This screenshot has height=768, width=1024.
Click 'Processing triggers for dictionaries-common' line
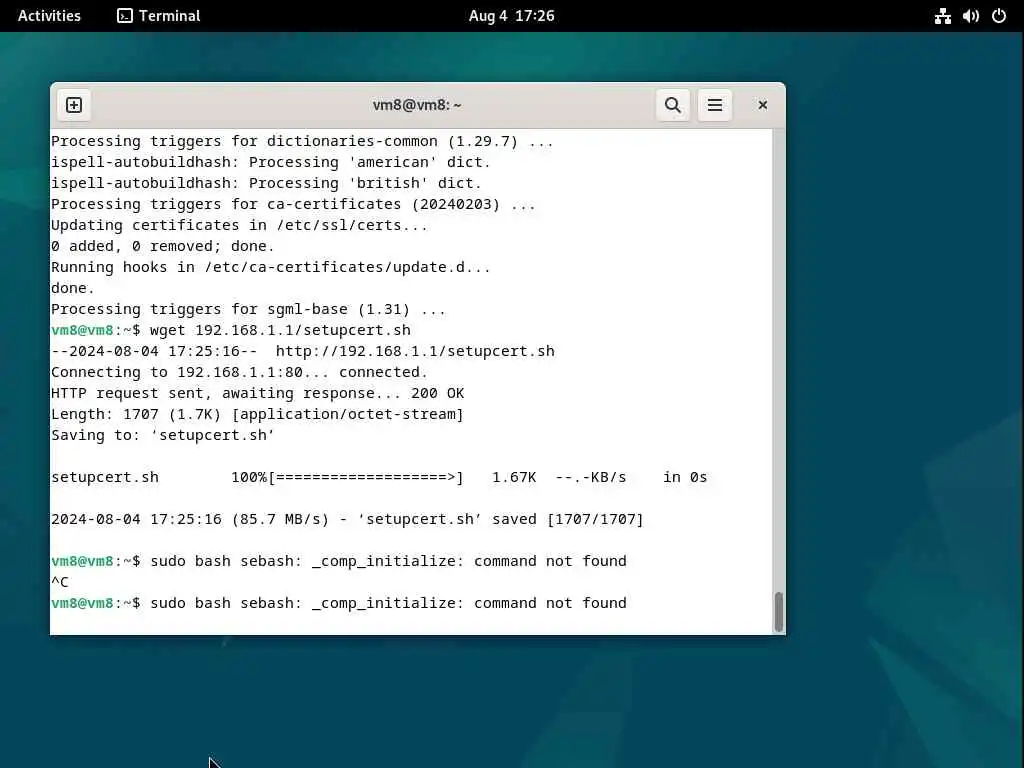click(x=302, y=141)
